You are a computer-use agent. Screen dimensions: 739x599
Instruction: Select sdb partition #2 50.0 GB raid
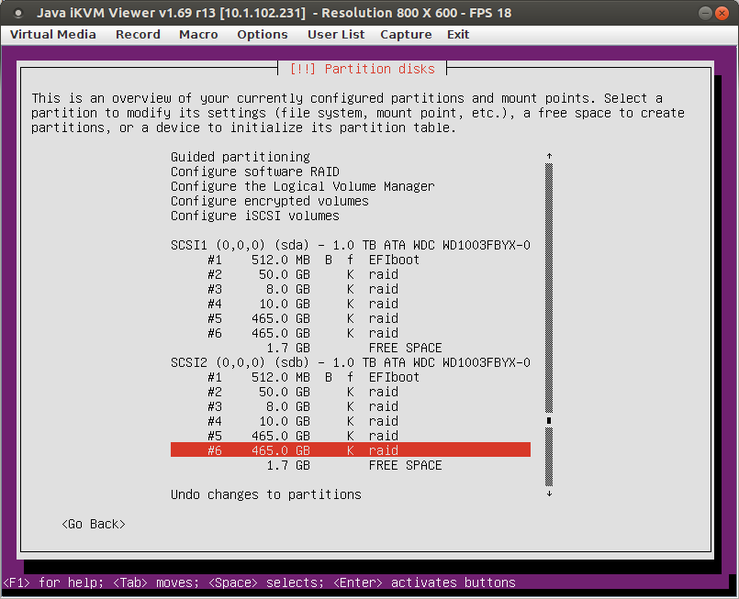coord(351,392)
